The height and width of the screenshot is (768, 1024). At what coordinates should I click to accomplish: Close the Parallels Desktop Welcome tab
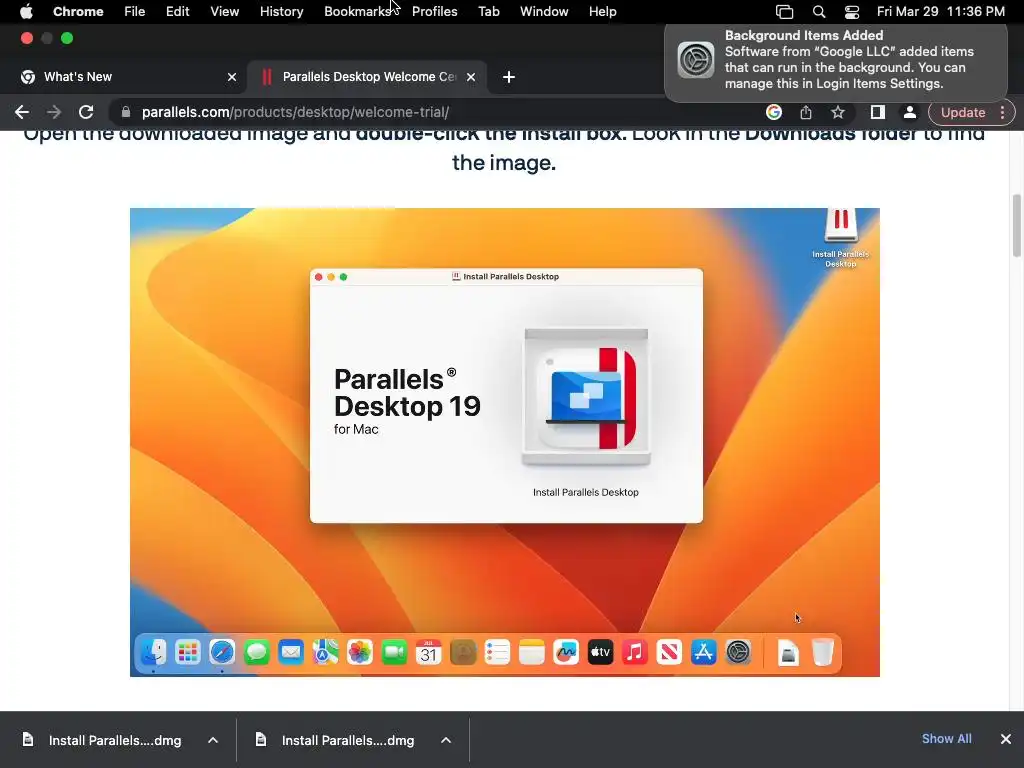(471, 77)
